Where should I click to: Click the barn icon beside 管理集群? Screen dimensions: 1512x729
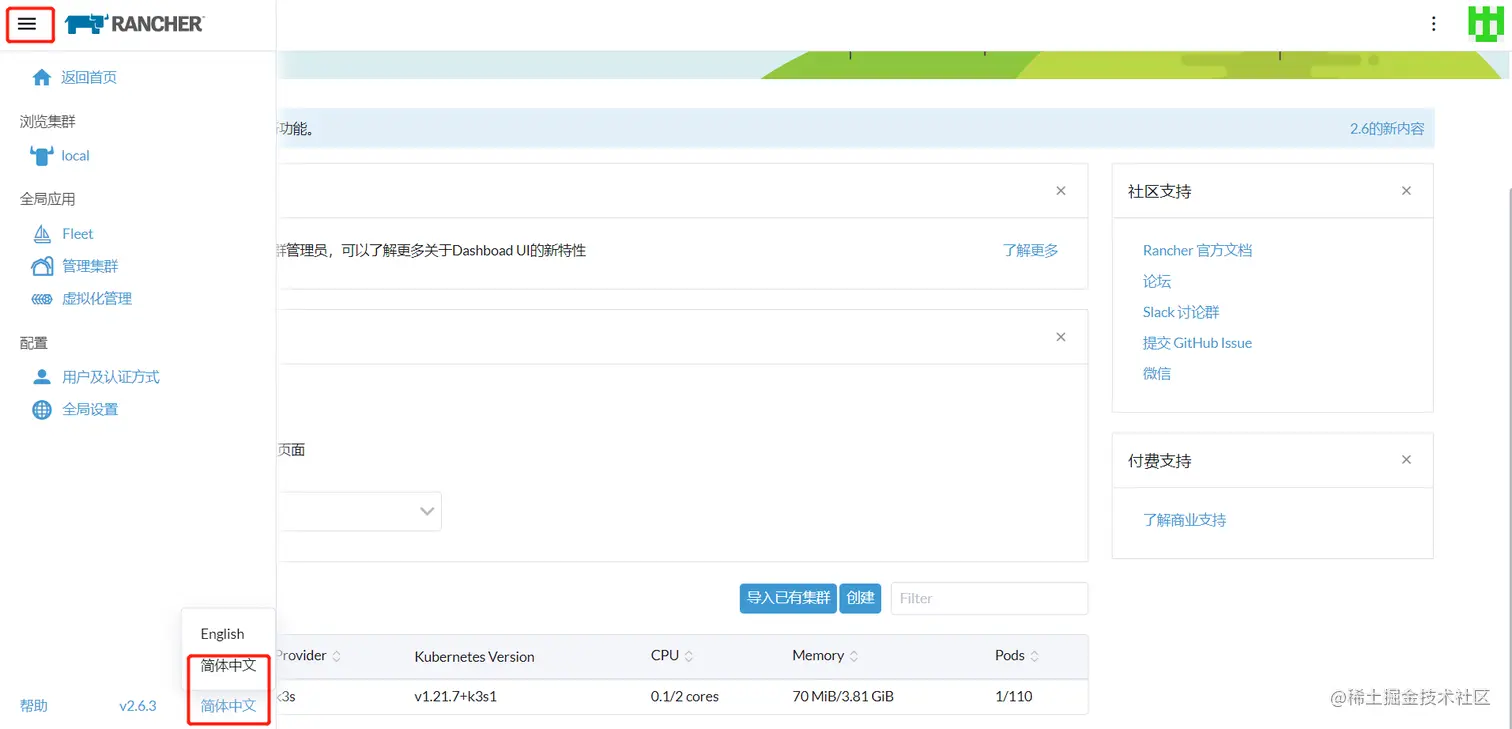42,266
